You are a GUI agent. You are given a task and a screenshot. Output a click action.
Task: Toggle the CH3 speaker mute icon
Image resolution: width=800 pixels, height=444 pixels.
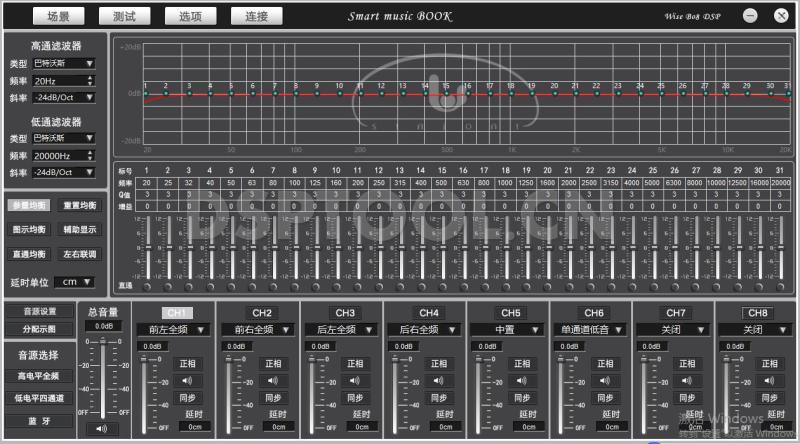356,380
